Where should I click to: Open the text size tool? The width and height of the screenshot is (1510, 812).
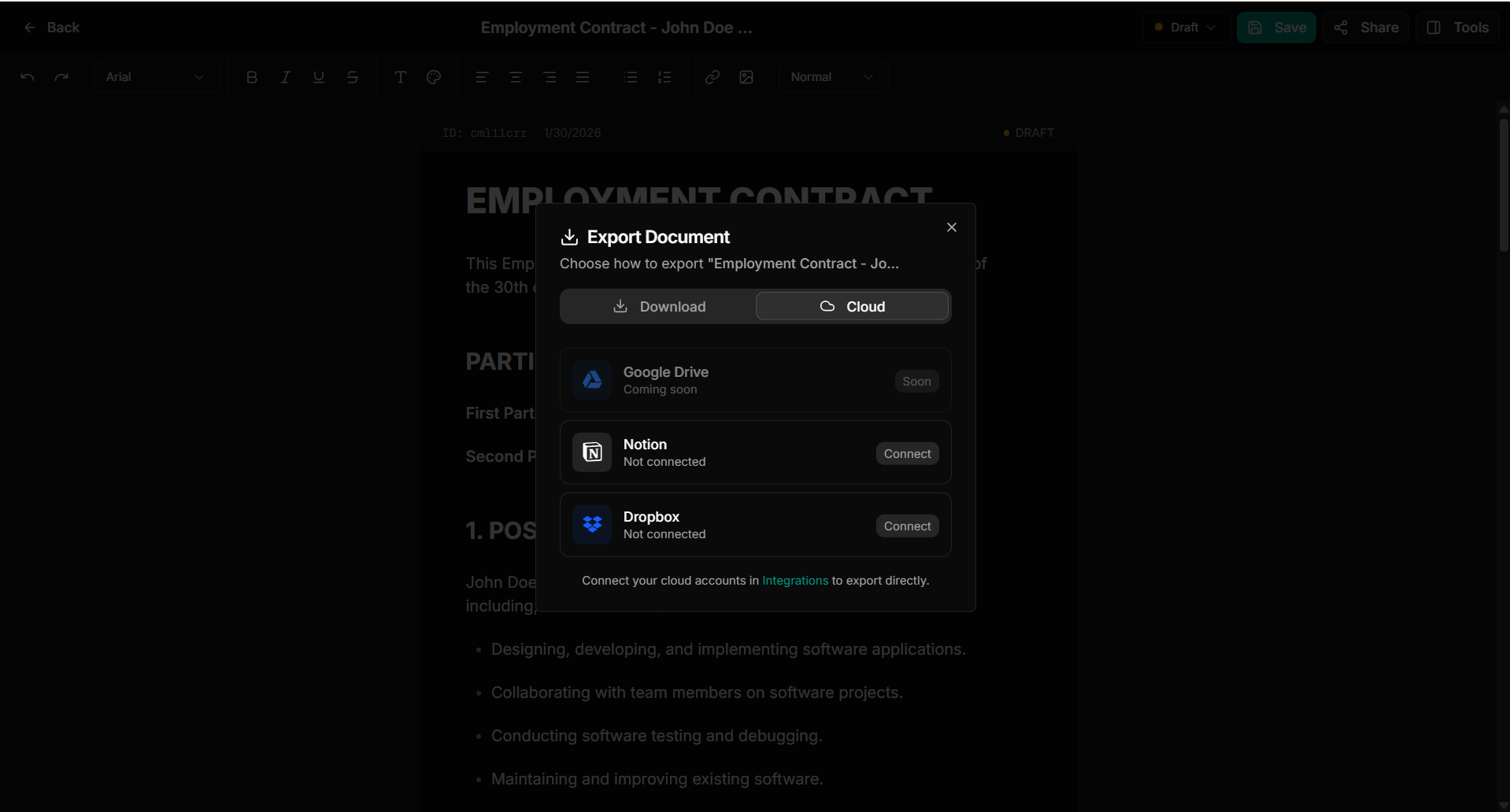point(400,77)
